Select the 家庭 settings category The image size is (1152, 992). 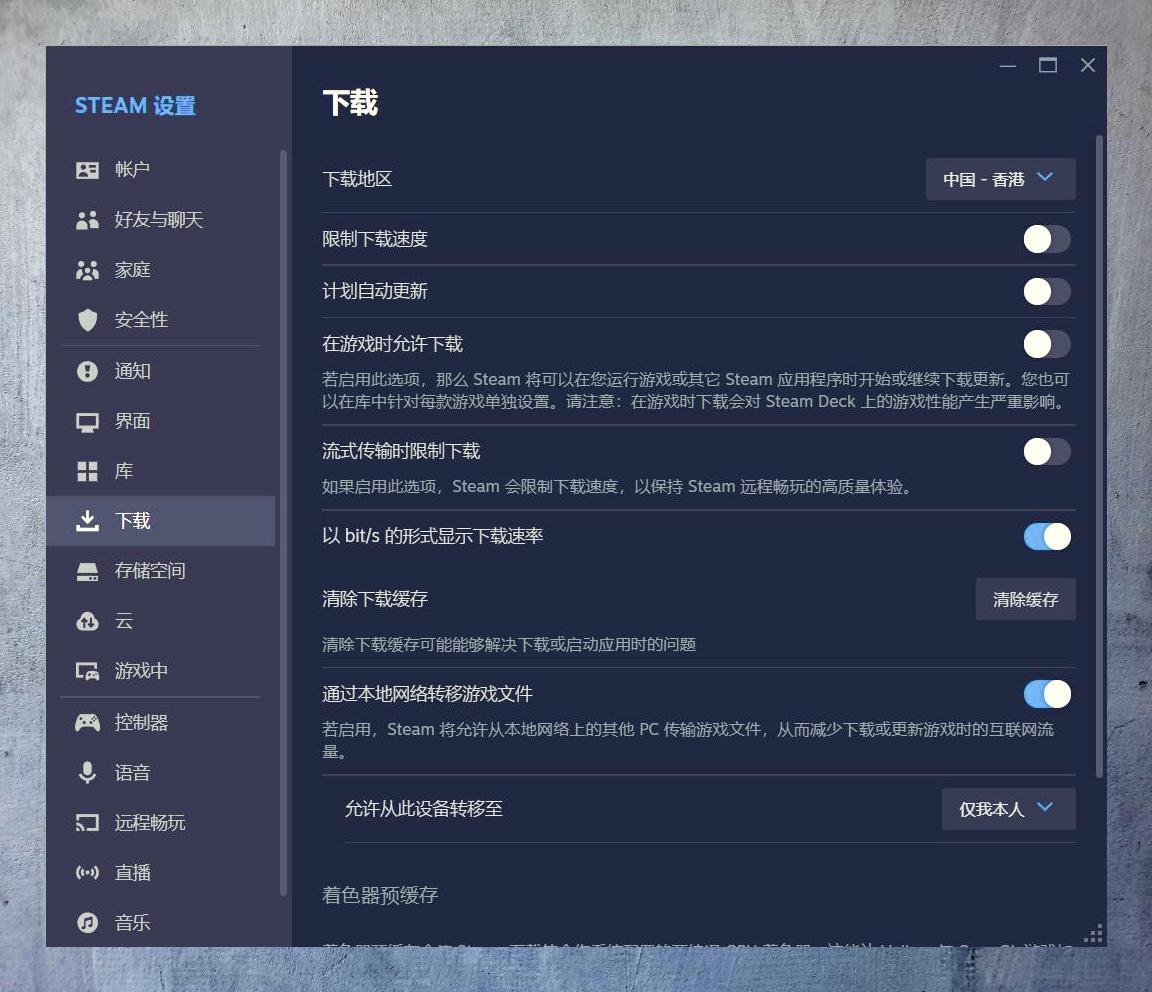(x=160, y=270)
